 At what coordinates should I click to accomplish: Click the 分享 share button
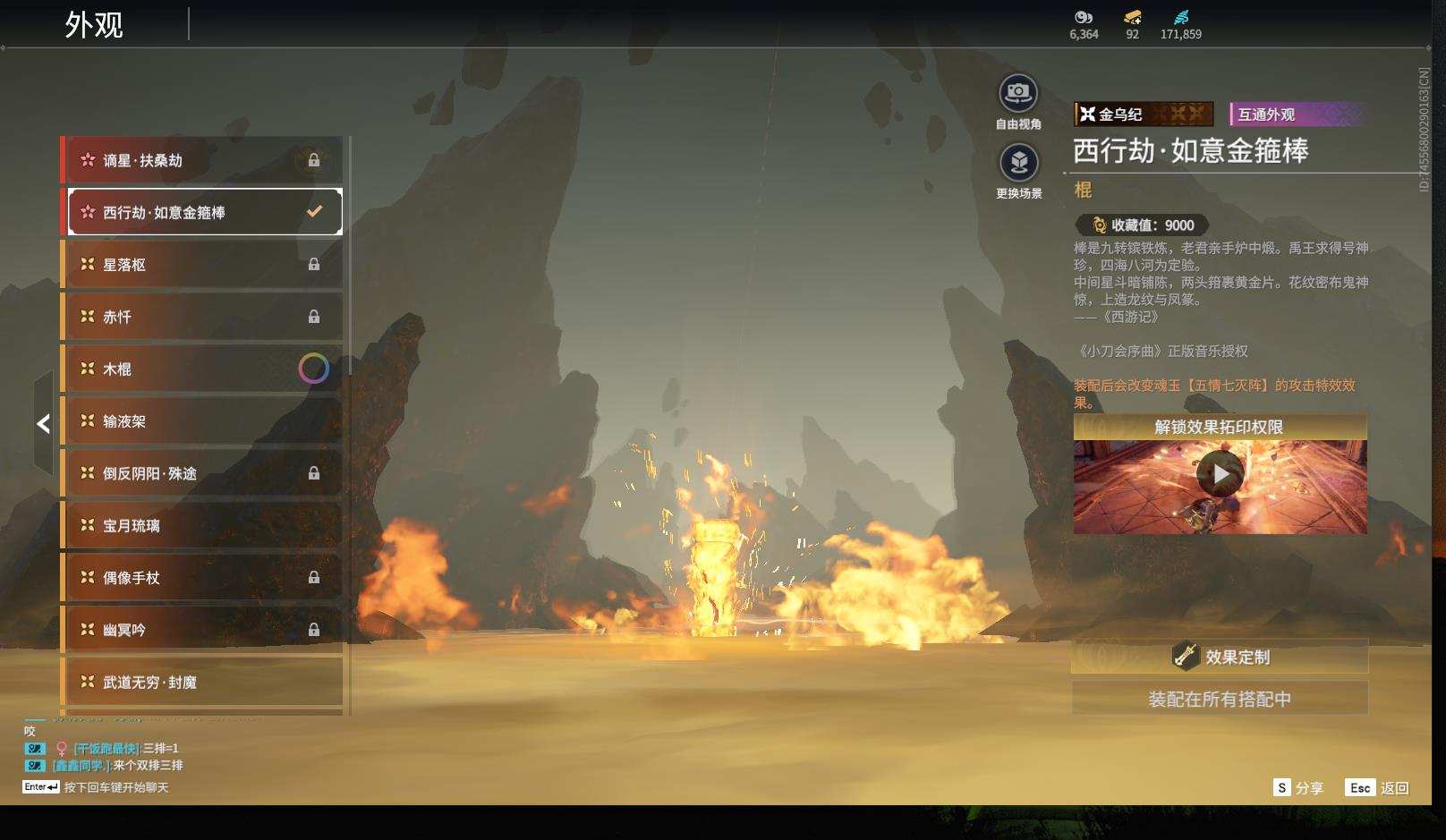tap(1298, 787)
